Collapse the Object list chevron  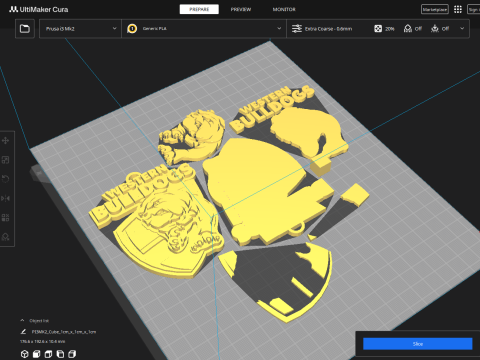[x=22, y=320]
